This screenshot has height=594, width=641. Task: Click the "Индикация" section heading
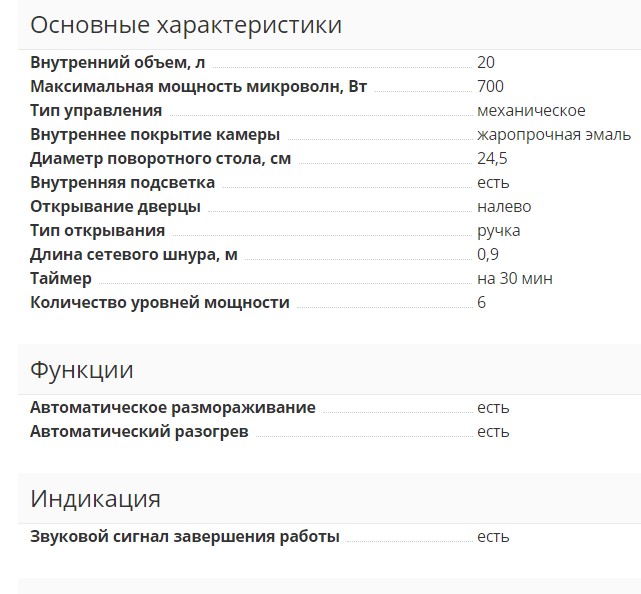point(95,499)
